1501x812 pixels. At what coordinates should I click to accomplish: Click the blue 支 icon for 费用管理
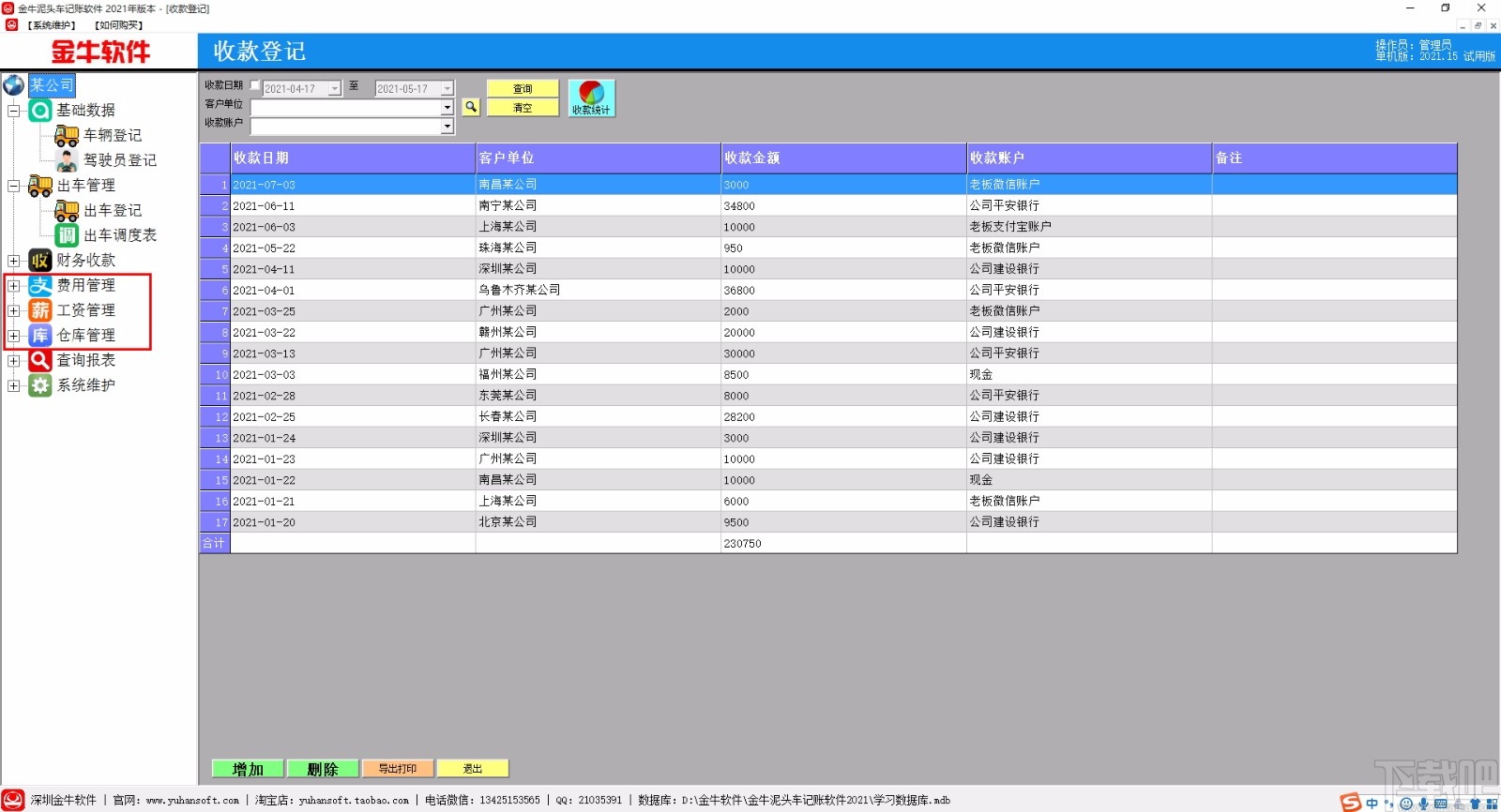[40, 286]
